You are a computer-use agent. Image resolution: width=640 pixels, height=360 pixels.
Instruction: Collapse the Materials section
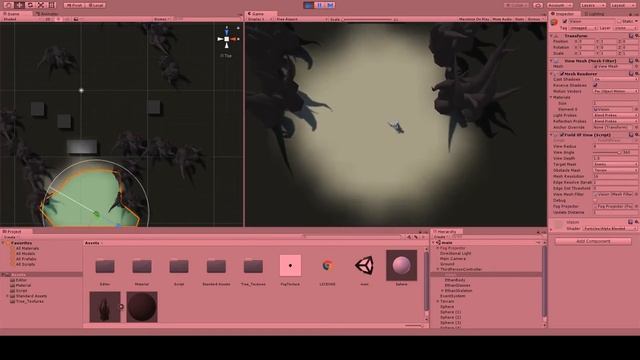pos(551,97)
